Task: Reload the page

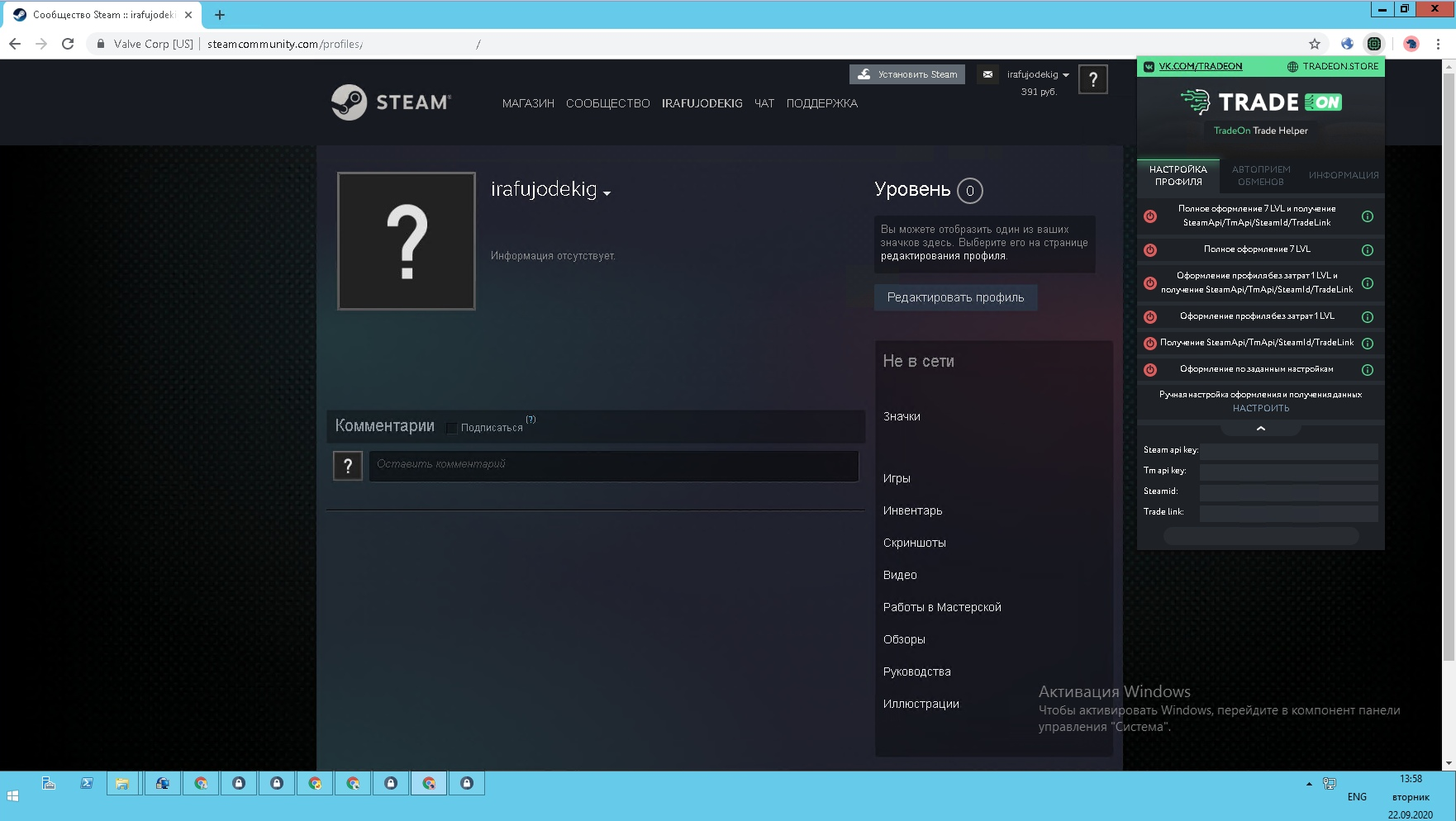Action: pos(68,44)
